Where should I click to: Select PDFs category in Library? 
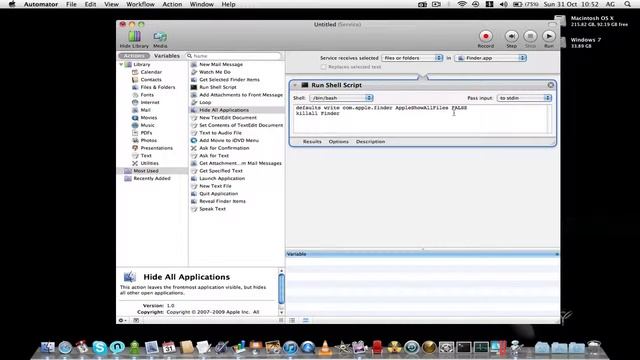coord(146,133)
